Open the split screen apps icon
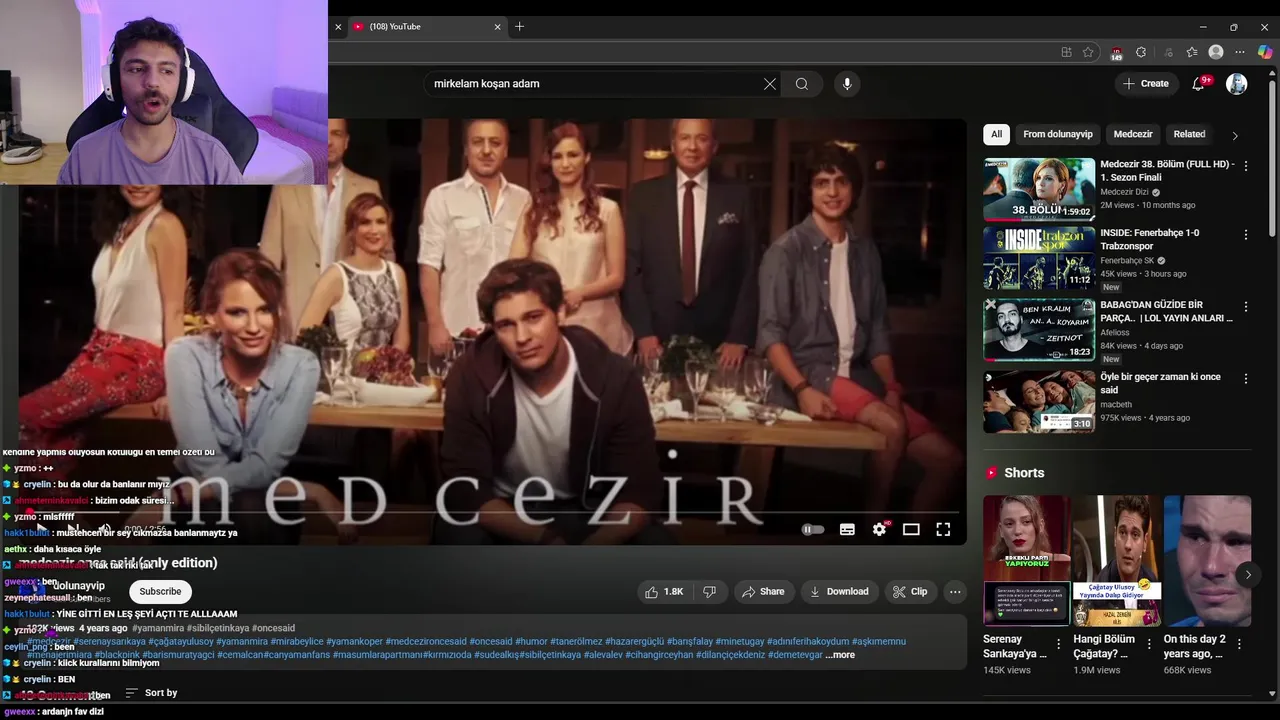 pos(1066,52)
